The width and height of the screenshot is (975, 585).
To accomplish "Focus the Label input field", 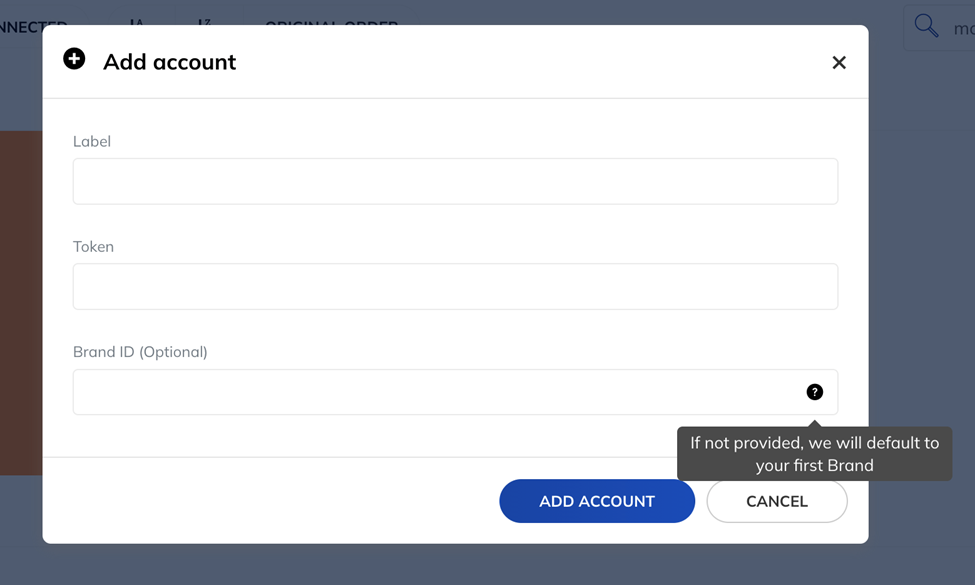I will click(455, 181).
